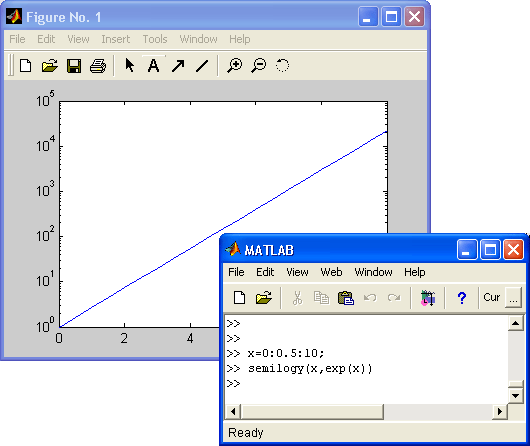
Task: Close the Figure No. 1 window
Action: (414, 17)
